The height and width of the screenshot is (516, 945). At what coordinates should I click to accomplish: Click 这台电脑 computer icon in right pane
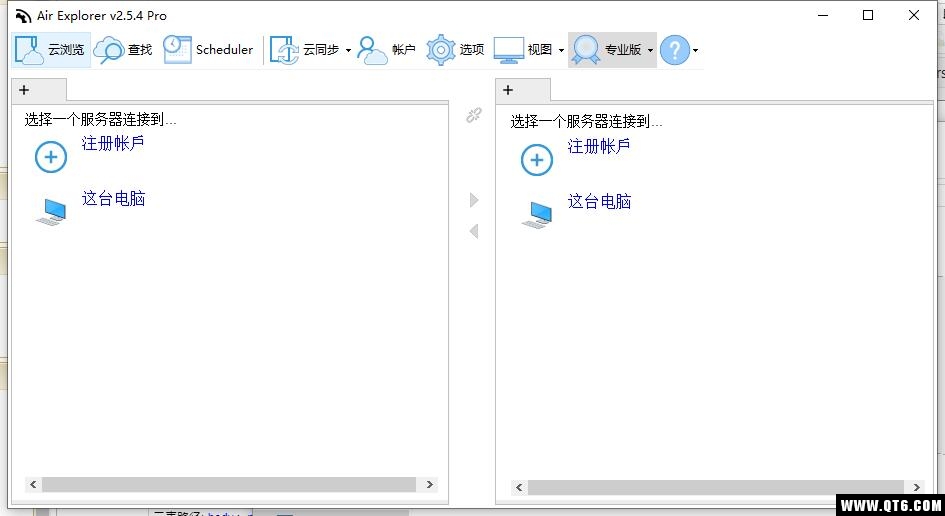click(x=537, y=215)
